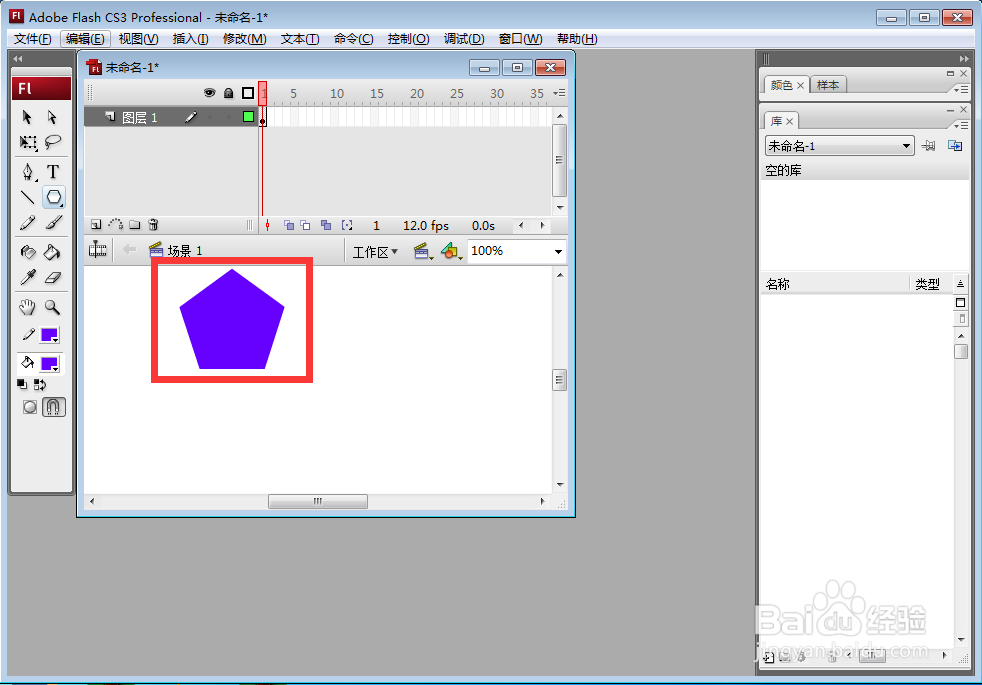Toggle show all layers as outlines
This screenshot has width=982, height=685.
coord(248,93)
